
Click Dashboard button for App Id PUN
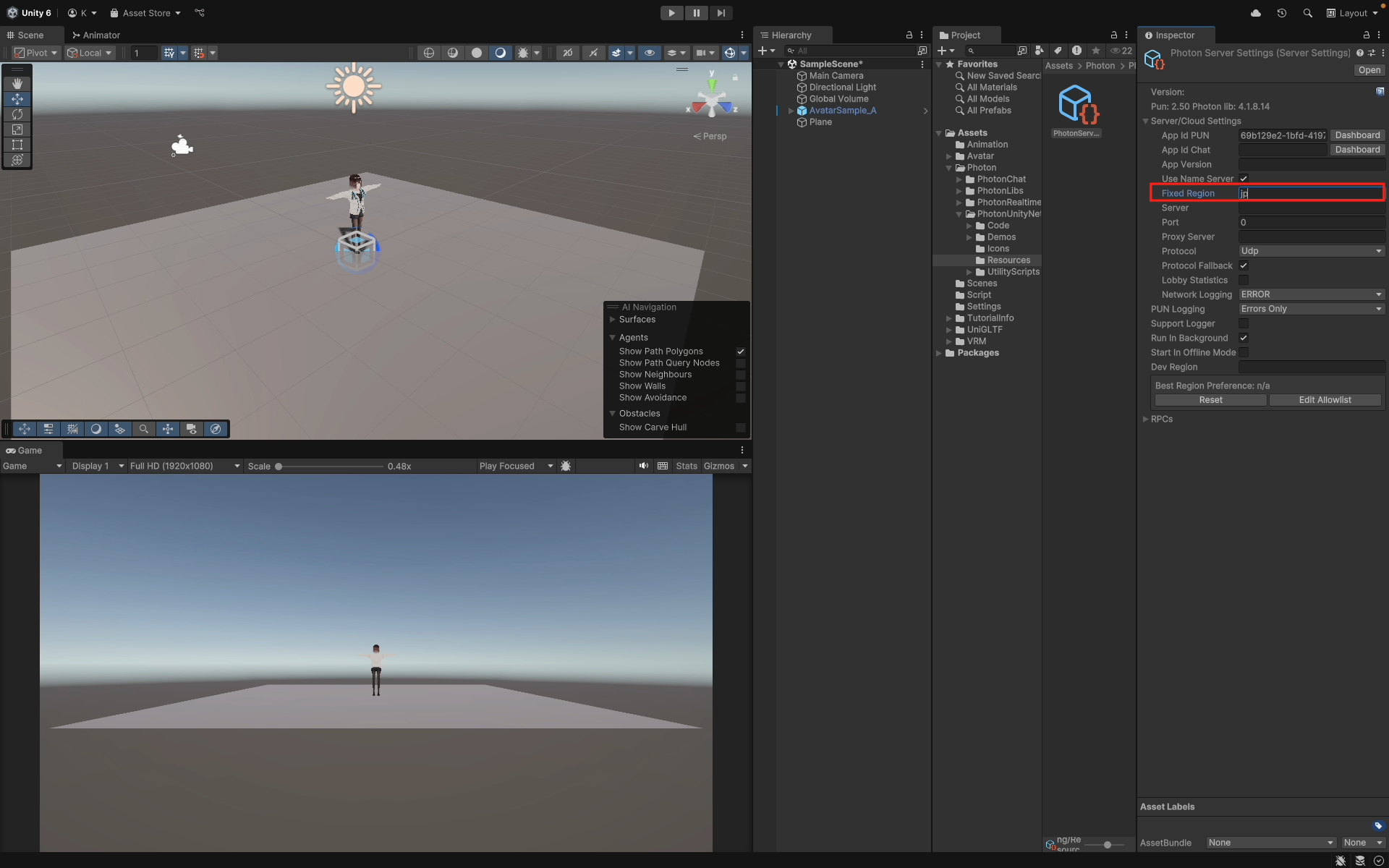click(x=1357, y=135)
